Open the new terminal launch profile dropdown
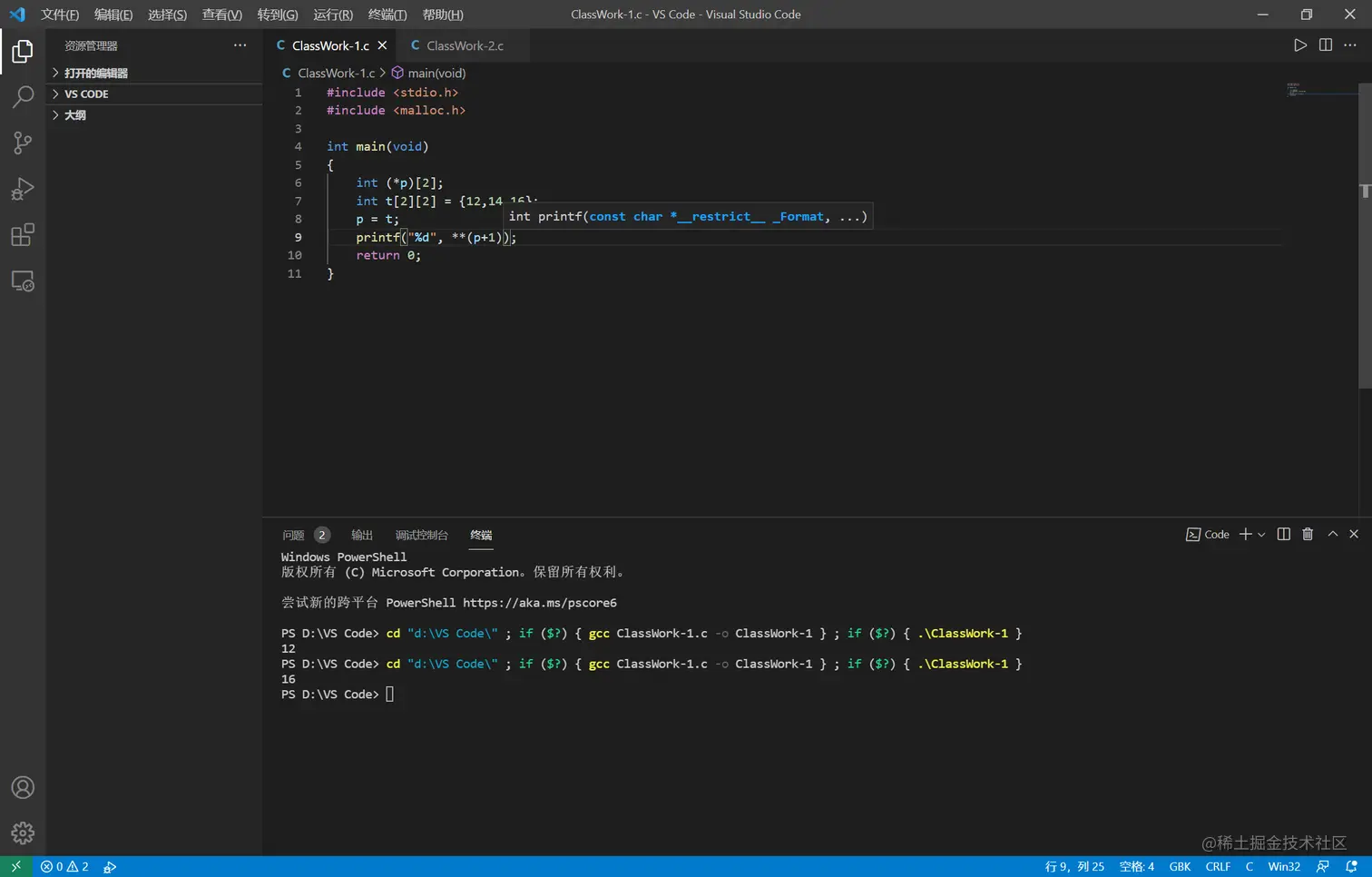Image resolution: width=1372 pixels, height=877 pixels. tap(1261, 535)
